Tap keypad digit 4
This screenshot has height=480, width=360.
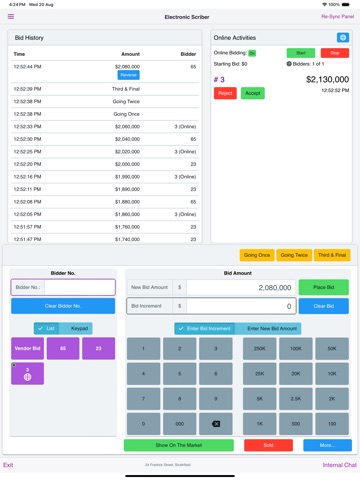click(x=143, y=374)
